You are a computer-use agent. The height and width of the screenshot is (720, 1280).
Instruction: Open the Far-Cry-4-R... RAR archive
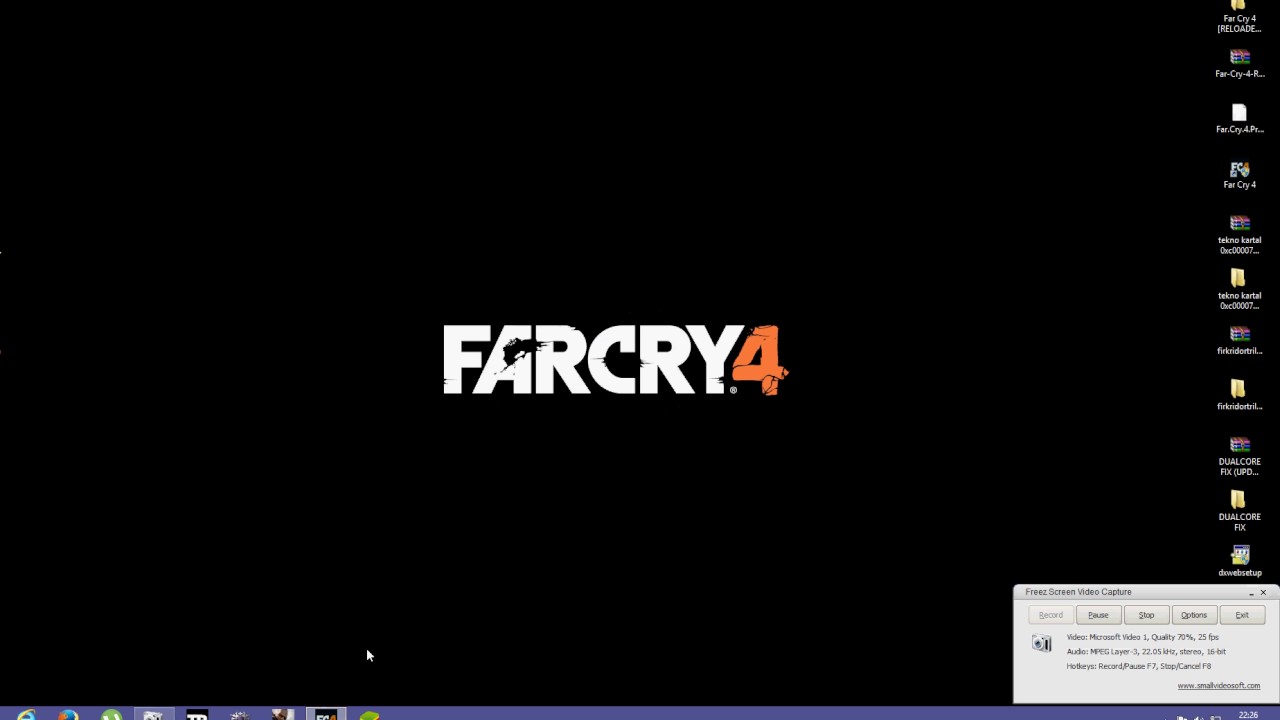pos(1239,62)
